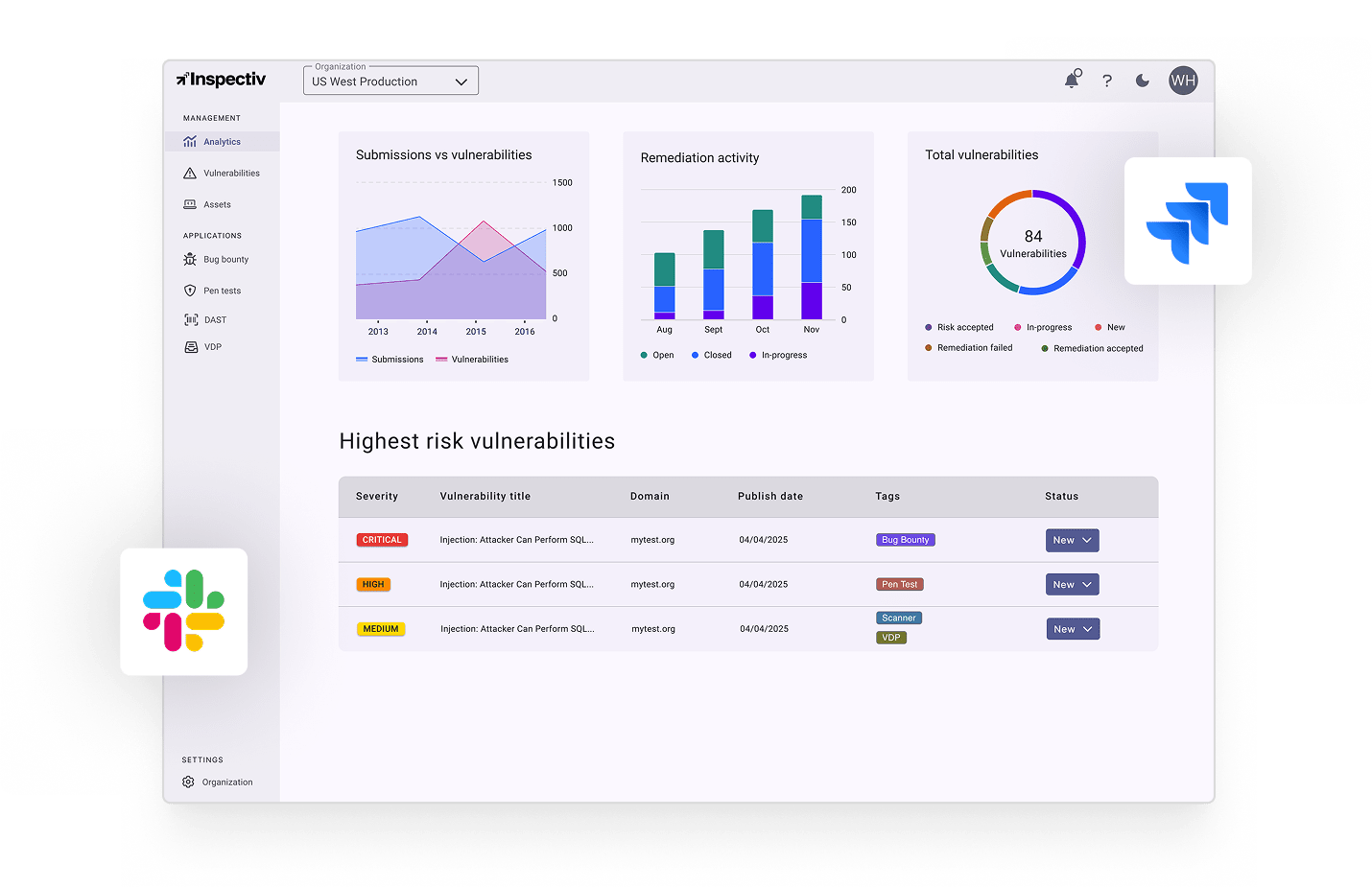
Task: Sort by Status column header
Action: click(x=1062, y=497)
